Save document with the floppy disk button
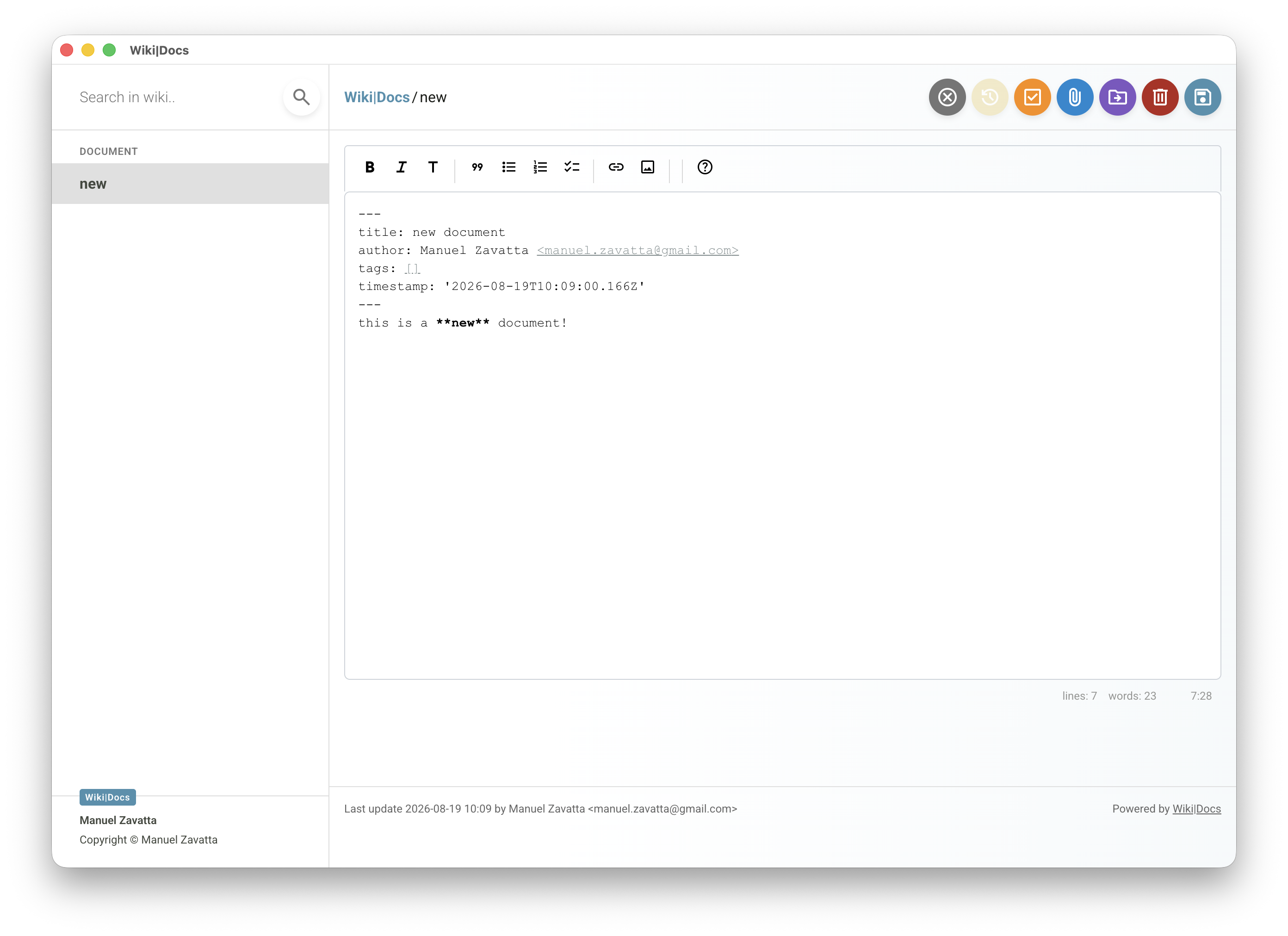 tap(1203, 97)
